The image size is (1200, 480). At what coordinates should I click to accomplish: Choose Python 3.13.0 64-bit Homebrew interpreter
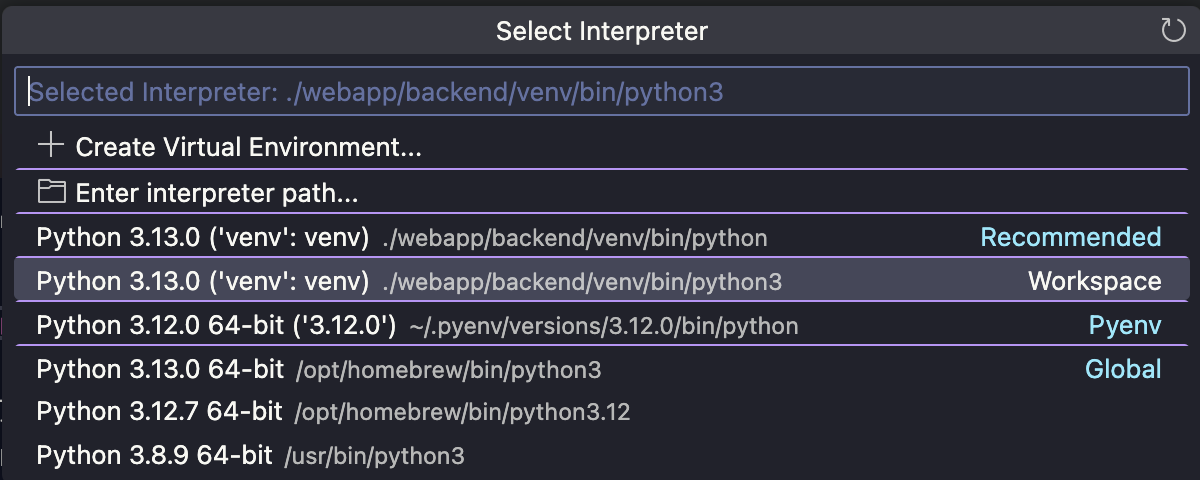[x=160, y=370]
